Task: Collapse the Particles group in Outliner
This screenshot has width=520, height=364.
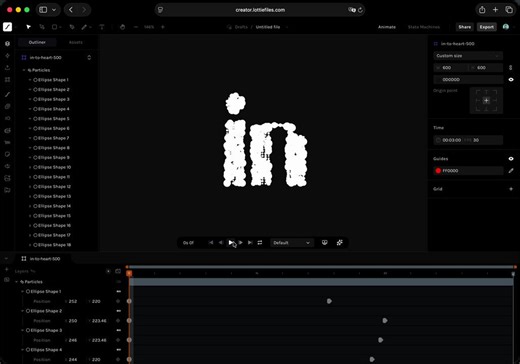Action: coord(24,70)
